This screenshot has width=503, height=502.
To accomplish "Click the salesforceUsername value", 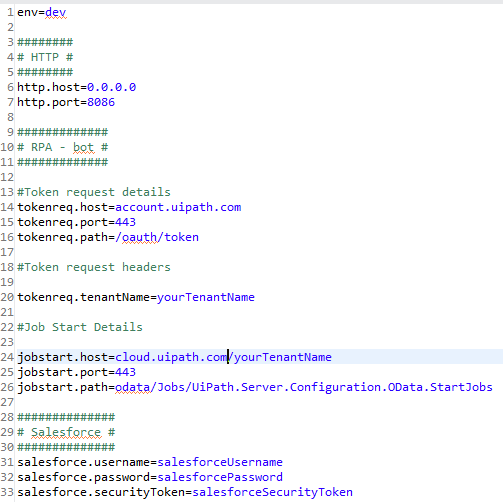I will [220, 462].
